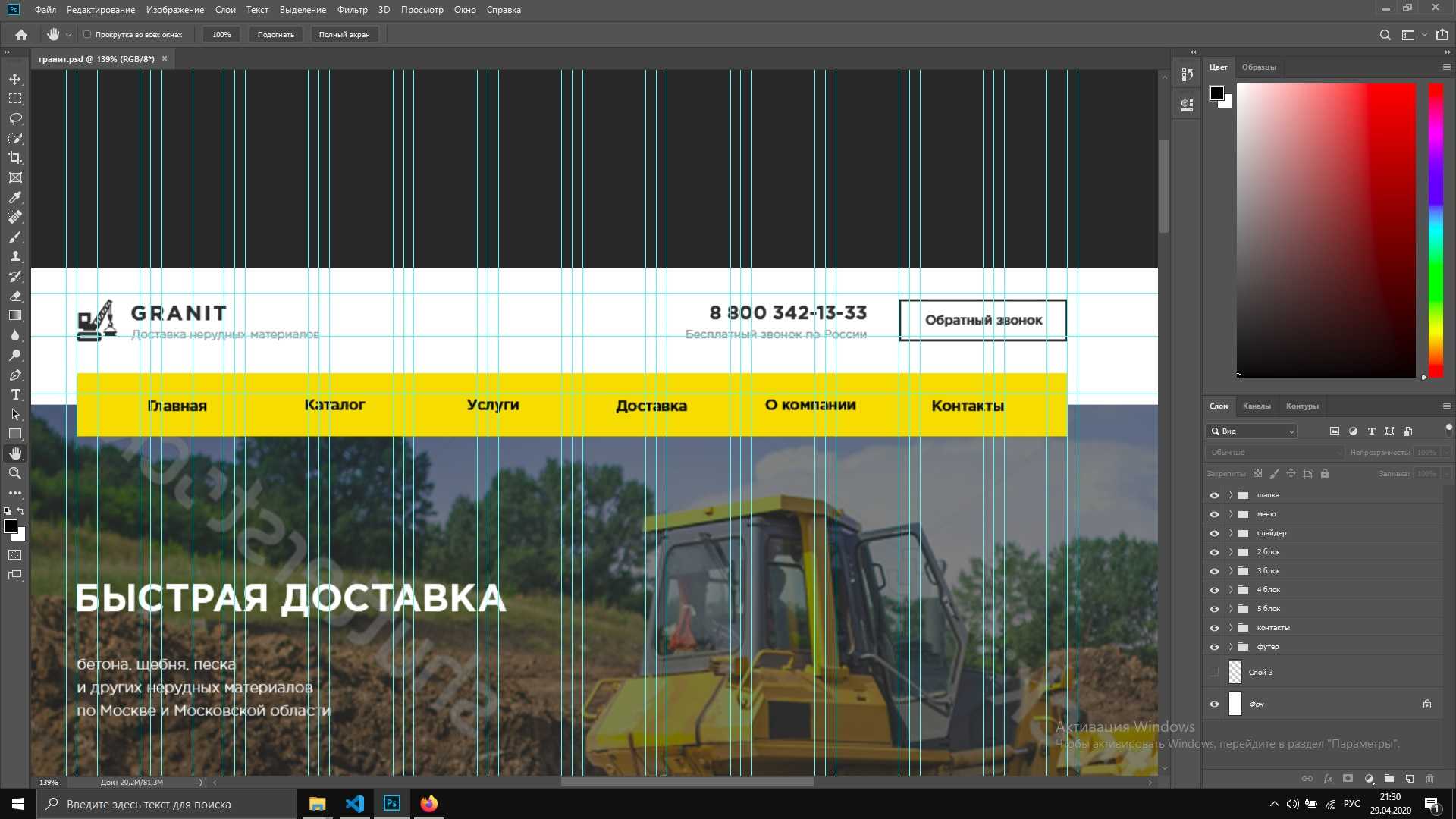Open the 'Фильтр' menu

(x=353, y=10)
